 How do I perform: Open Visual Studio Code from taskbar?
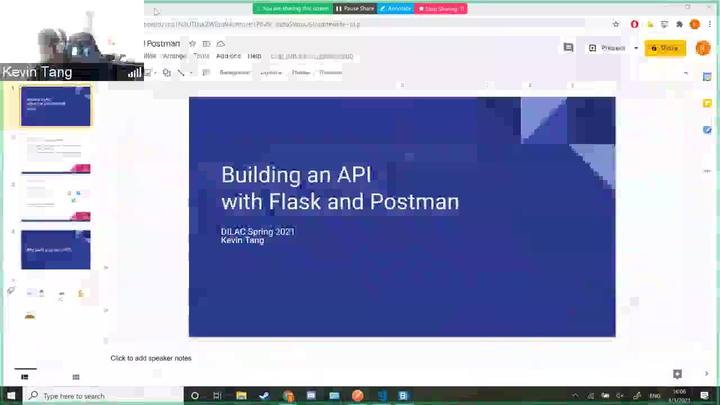pyautogui.click(x=381, y=396)
